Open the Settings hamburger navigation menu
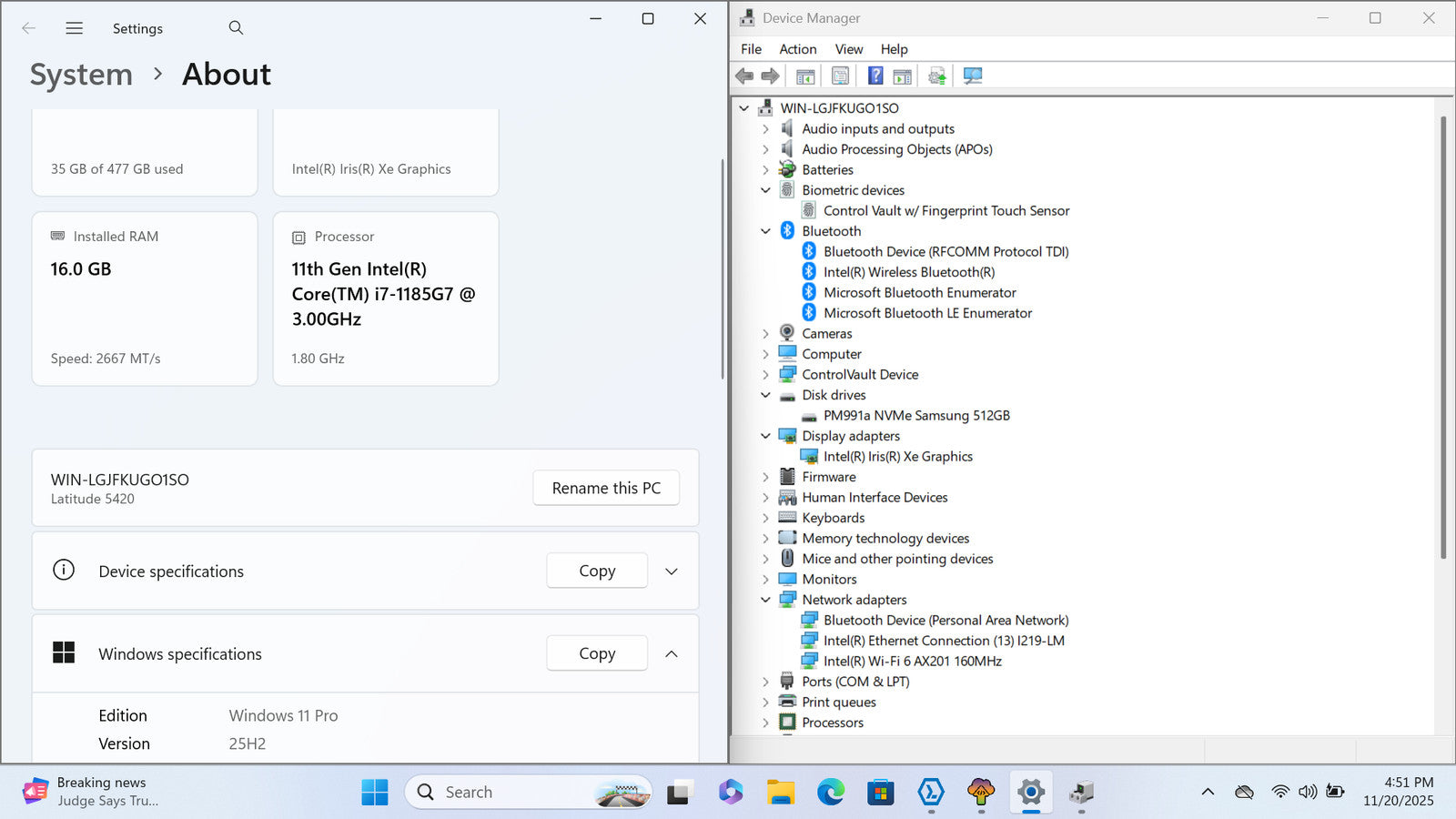The width and height of the screenshot is (1456, 819). pos(75,28)
